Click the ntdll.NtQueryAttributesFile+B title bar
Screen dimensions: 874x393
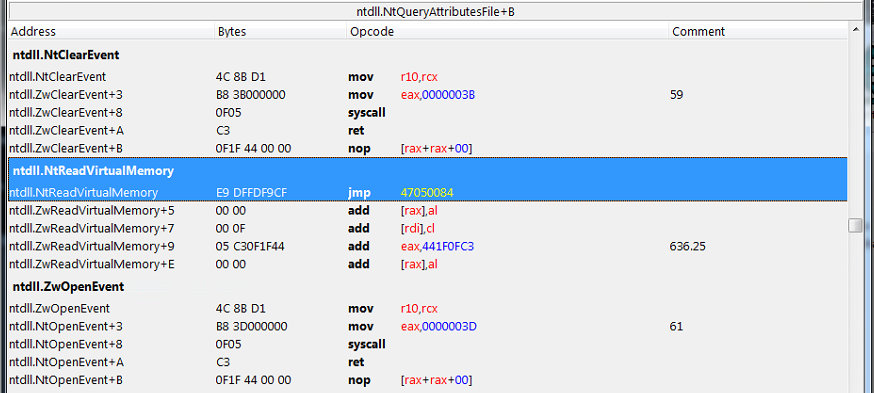pyautogui.click(x=435, y=12)
